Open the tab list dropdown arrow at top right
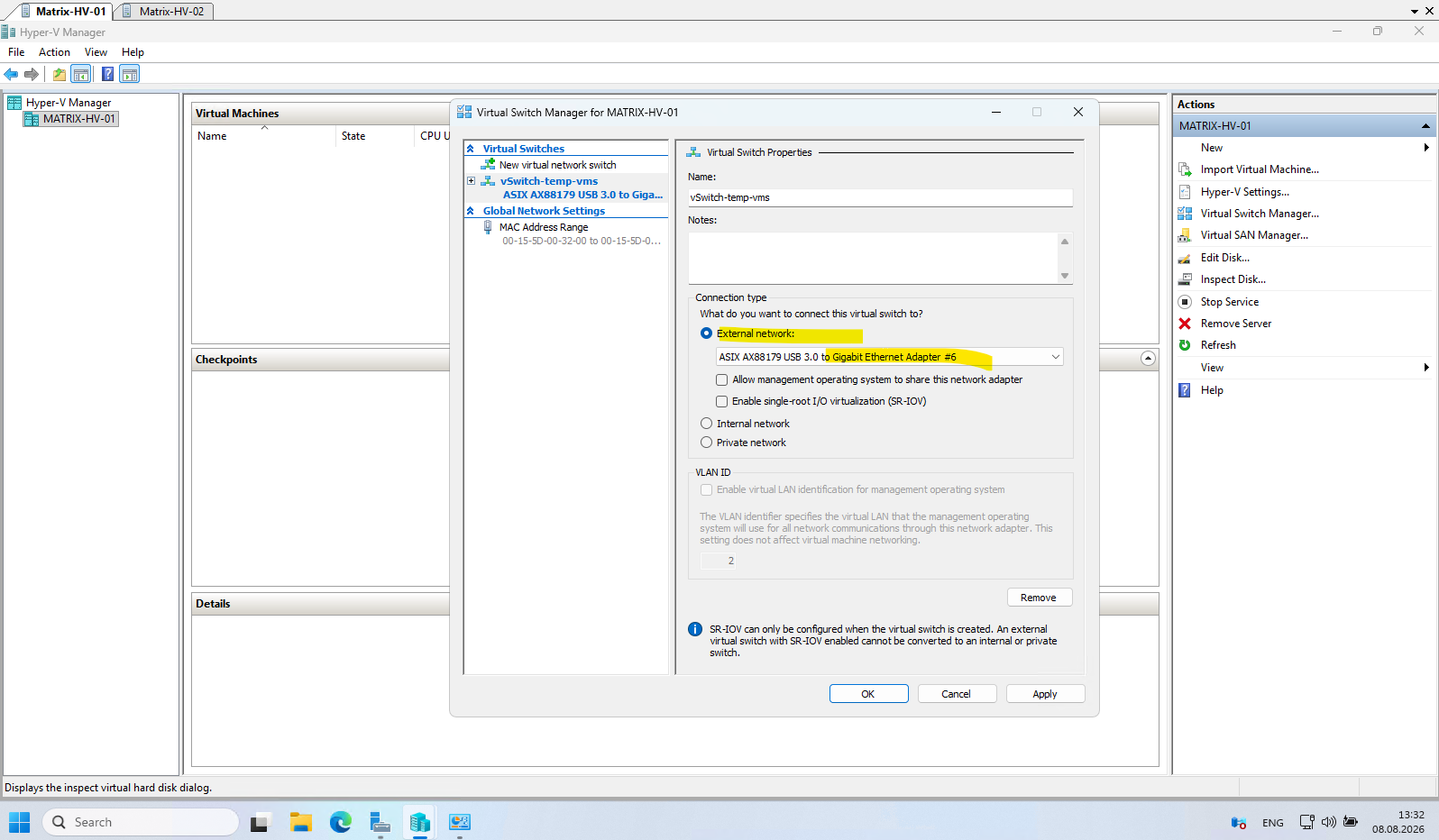The image size is (1439, 840). coord(1415,12)
